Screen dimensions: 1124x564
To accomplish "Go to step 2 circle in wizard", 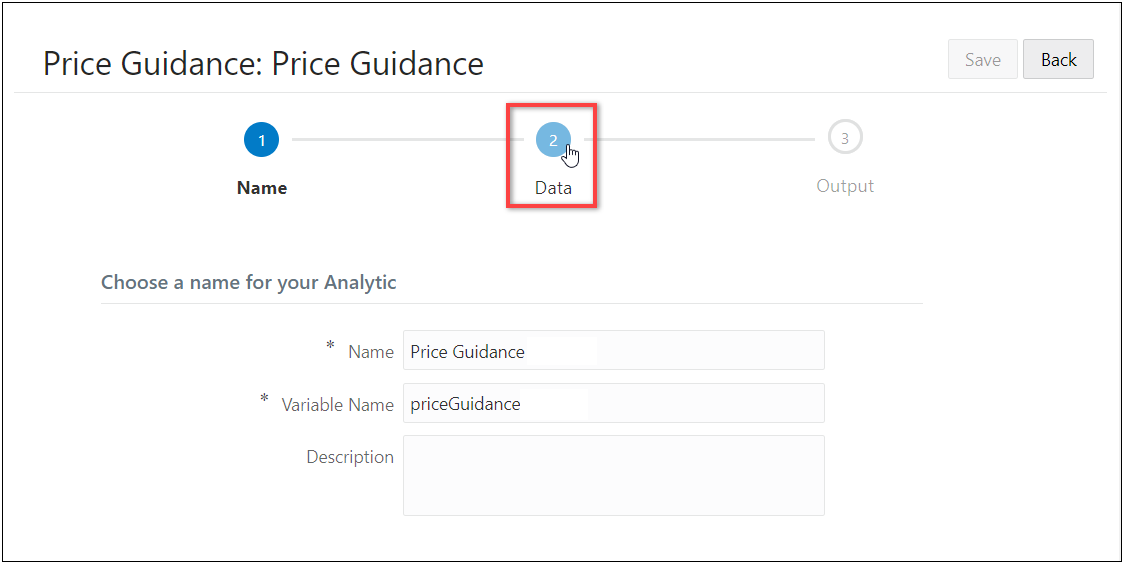I will click(553, 140).
